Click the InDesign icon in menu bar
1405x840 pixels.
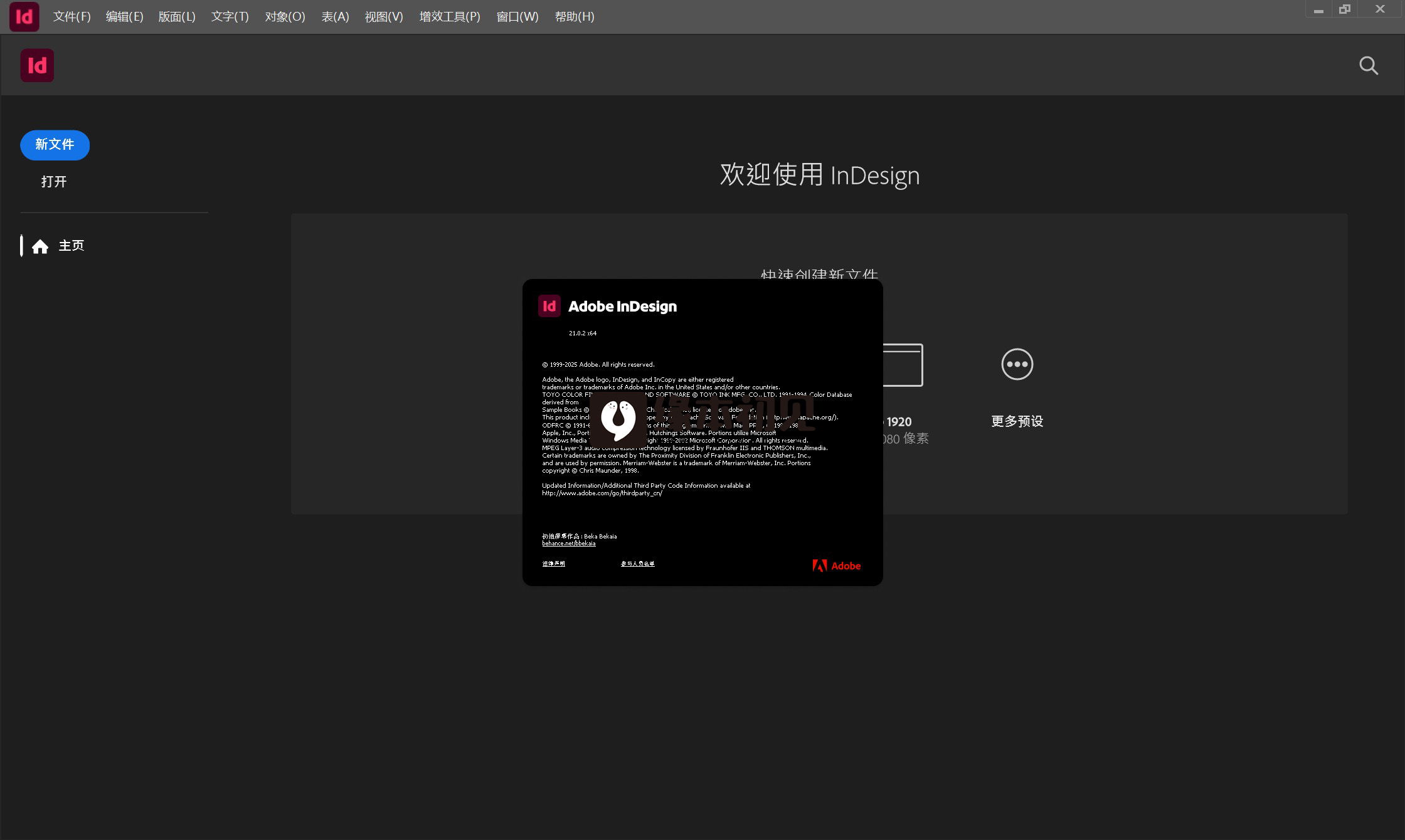tap(24, 16)
